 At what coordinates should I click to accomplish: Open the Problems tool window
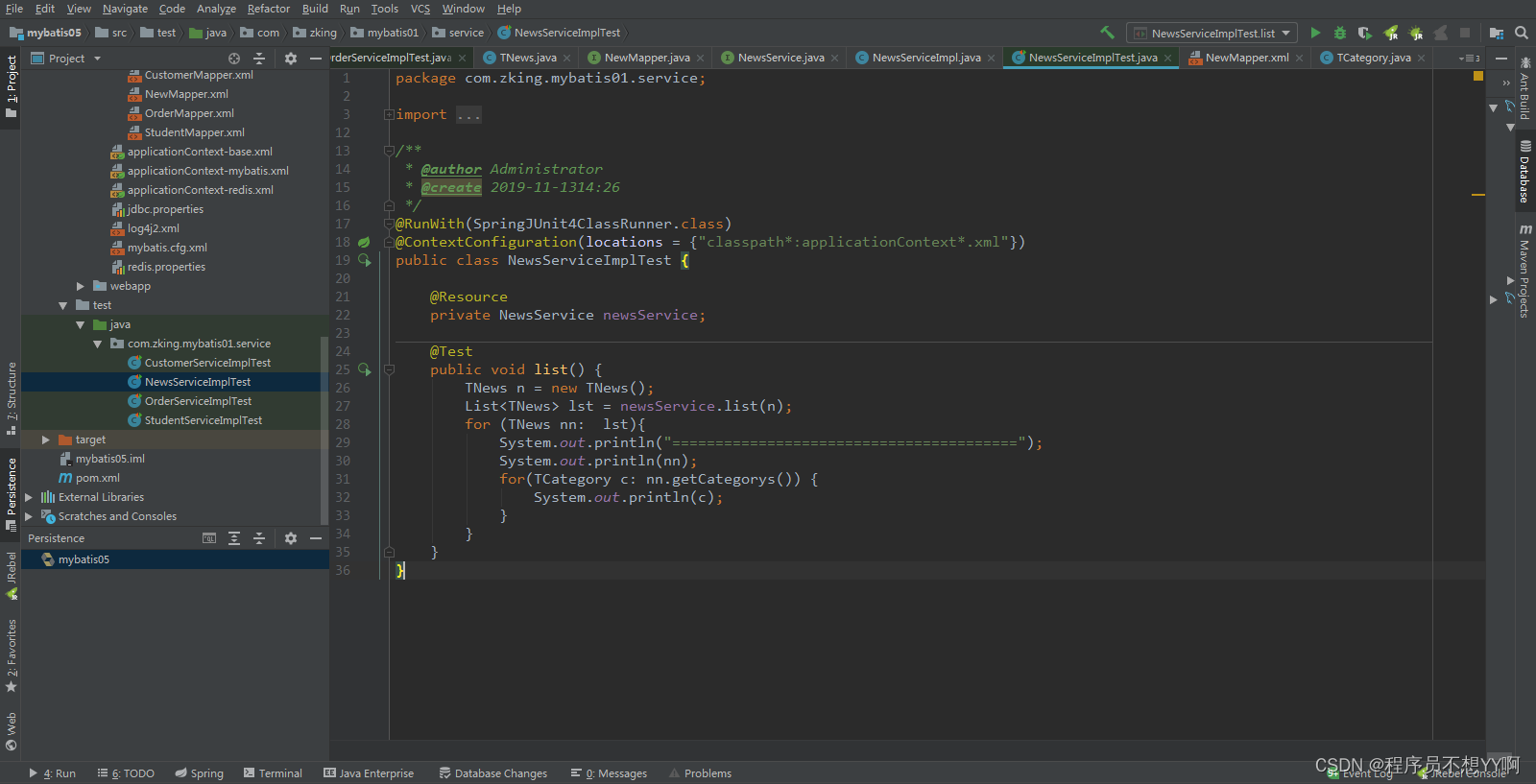click(700, 773)
